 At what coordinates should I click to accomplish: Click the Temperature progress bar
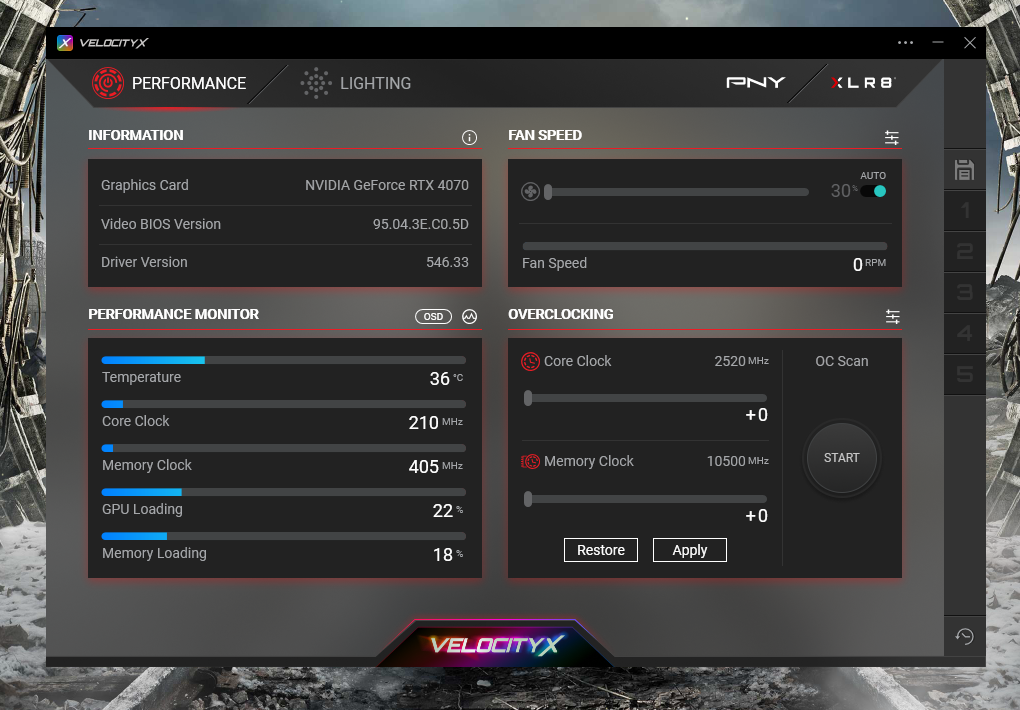tap(284, 360)
